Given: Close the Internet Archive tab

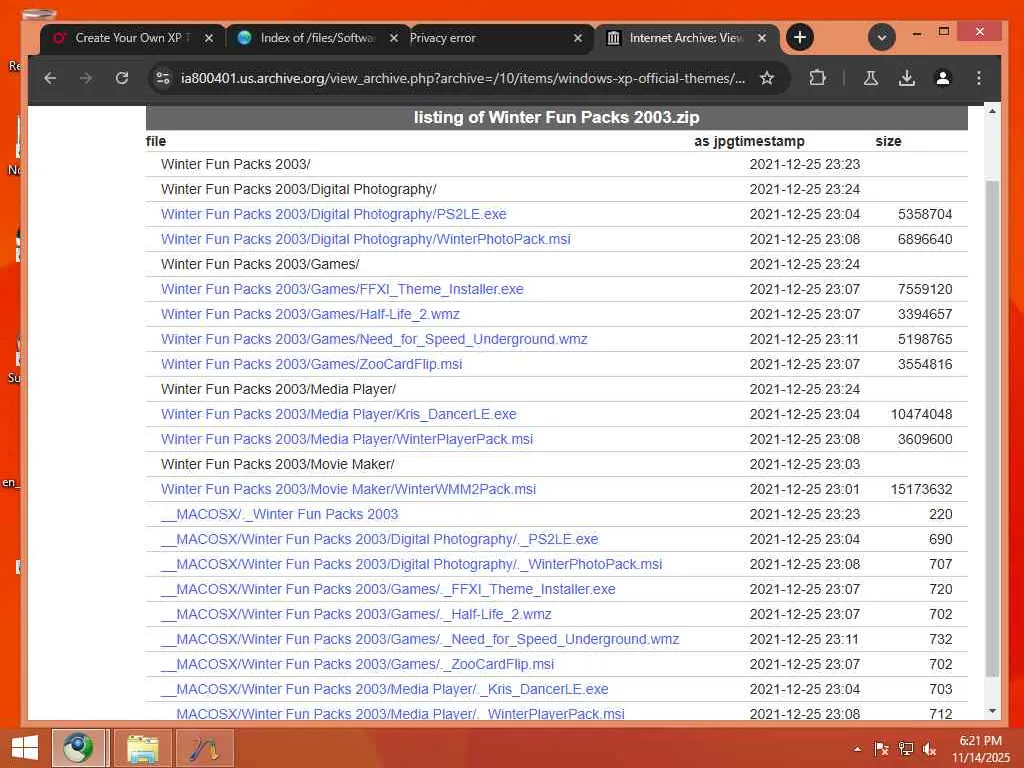Looking at the screenshot, I should [761, 38].
